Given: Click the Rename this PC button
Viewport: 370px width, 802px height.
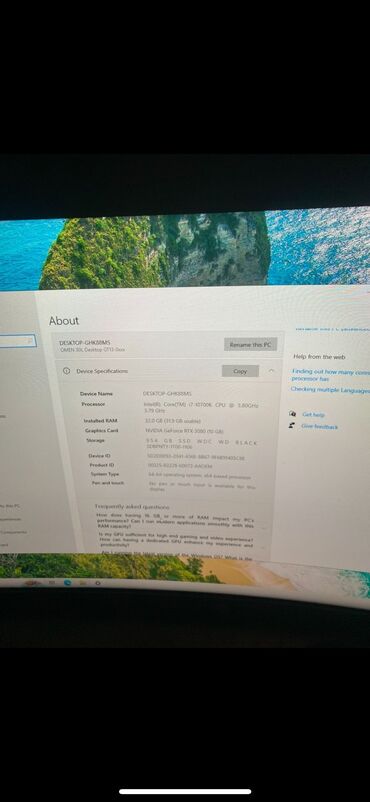Looking at the screenshot, I should point(250,345).
